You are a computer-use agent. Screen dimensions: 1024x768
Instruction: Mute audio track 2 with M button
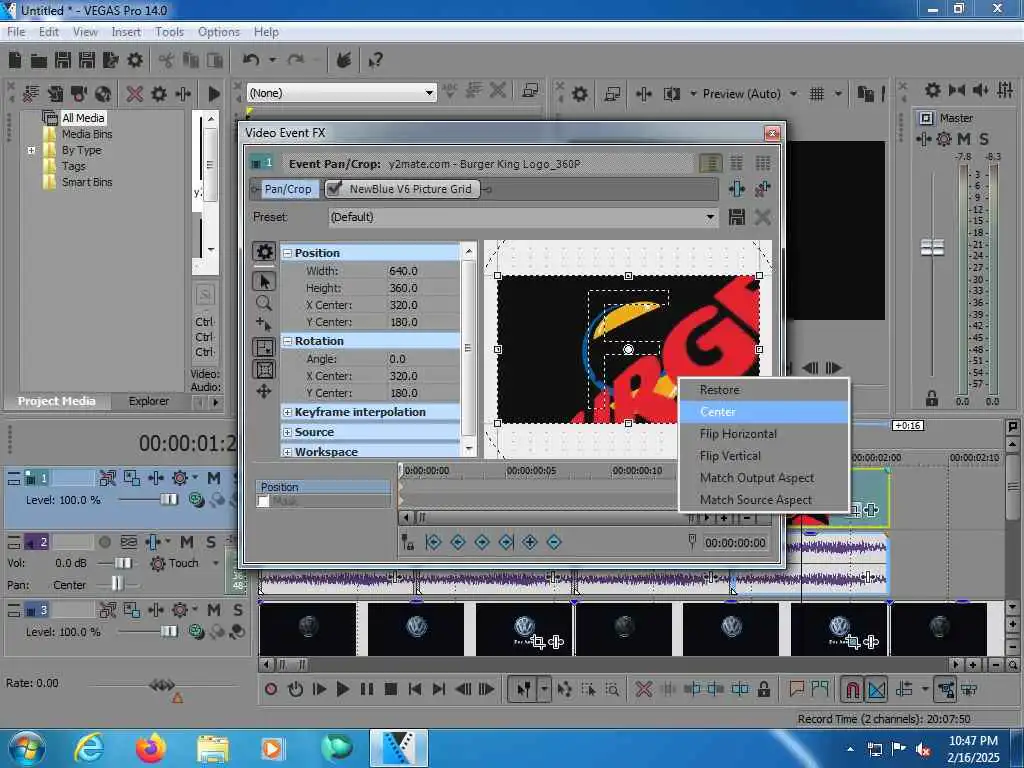tap(187, 541)
